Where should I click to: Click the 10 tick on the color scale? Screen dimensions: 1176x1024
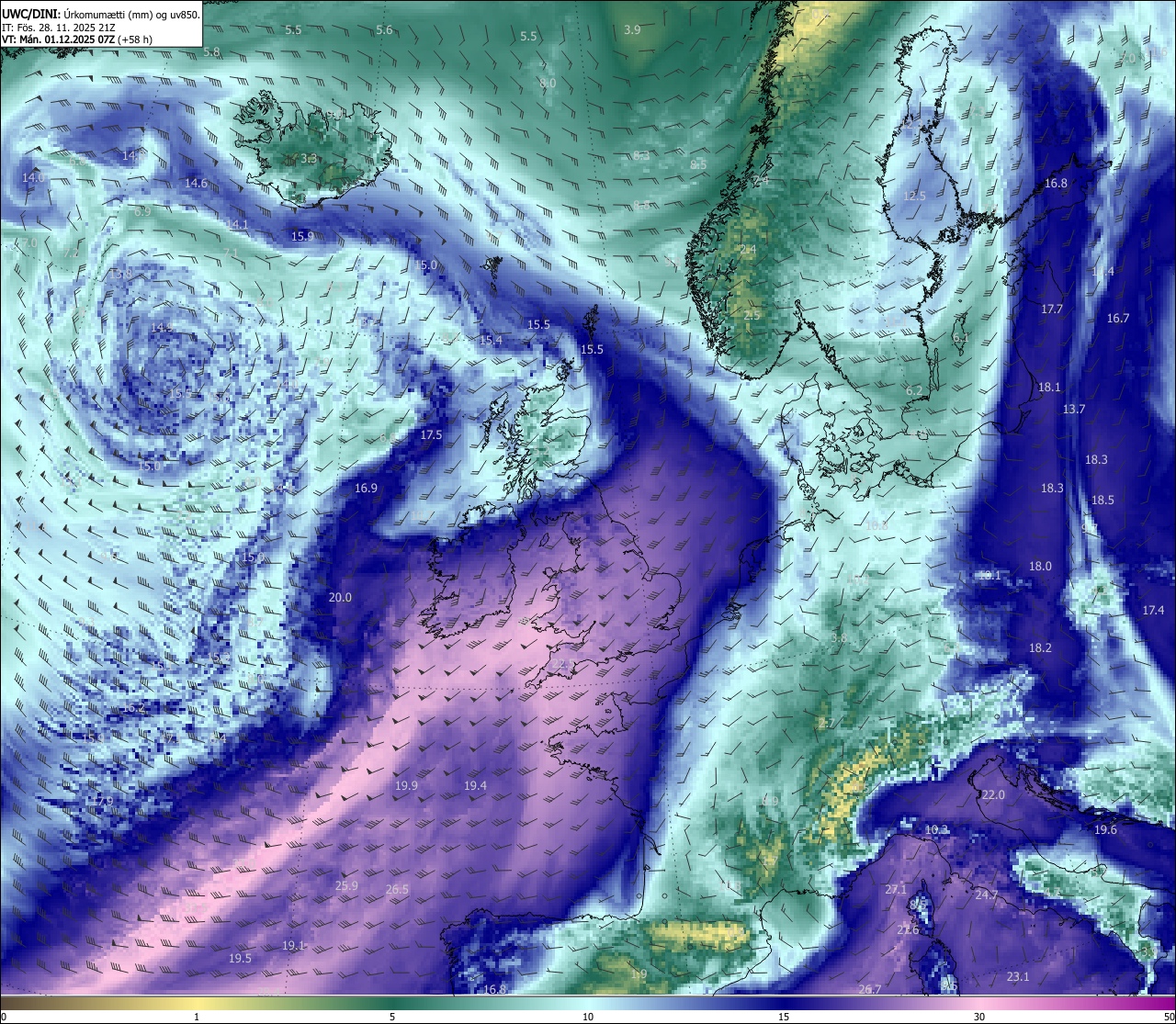coord(588,1017)
